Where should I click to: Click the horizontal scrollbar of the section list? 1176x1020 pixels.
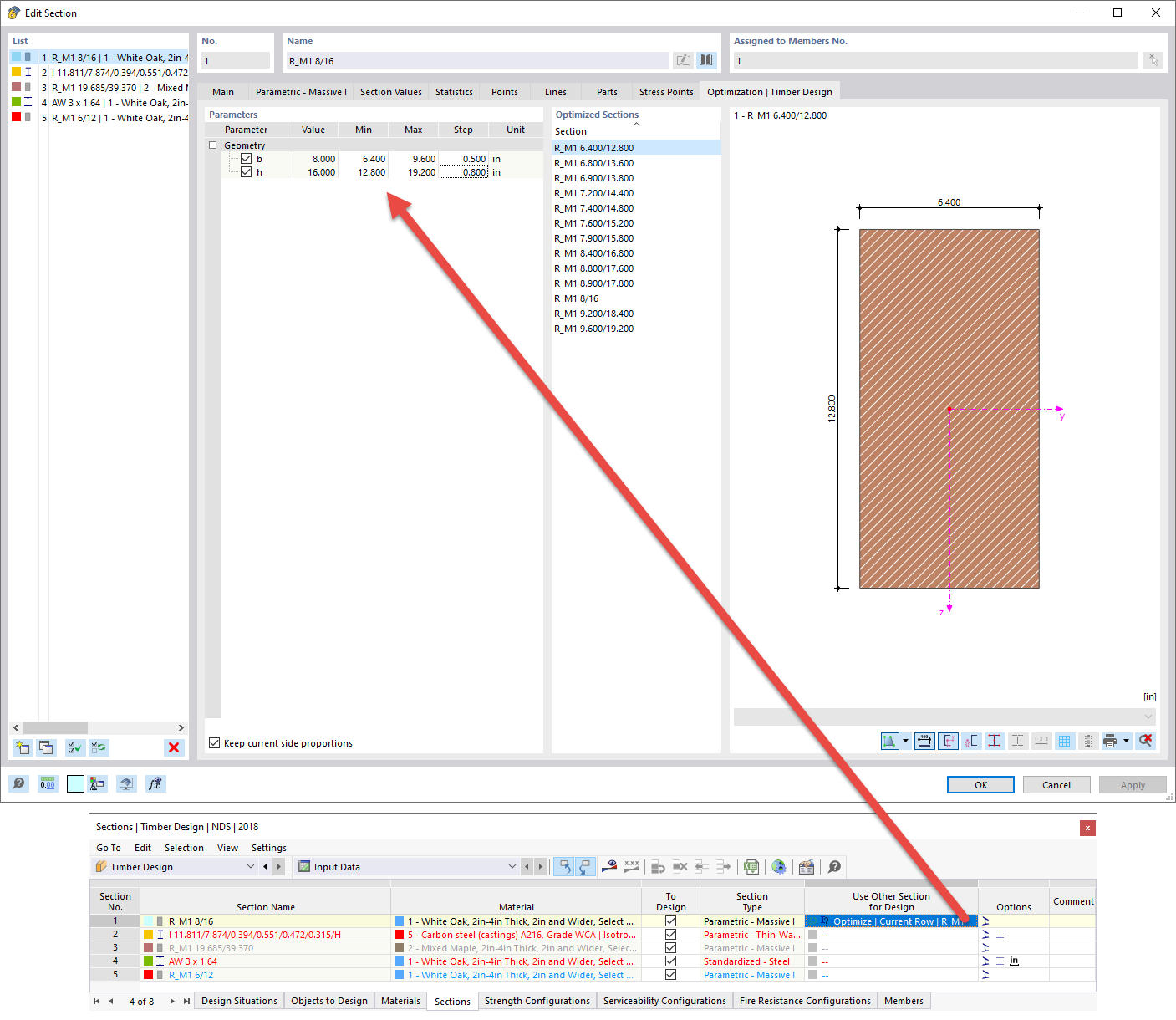coord(99,727)
